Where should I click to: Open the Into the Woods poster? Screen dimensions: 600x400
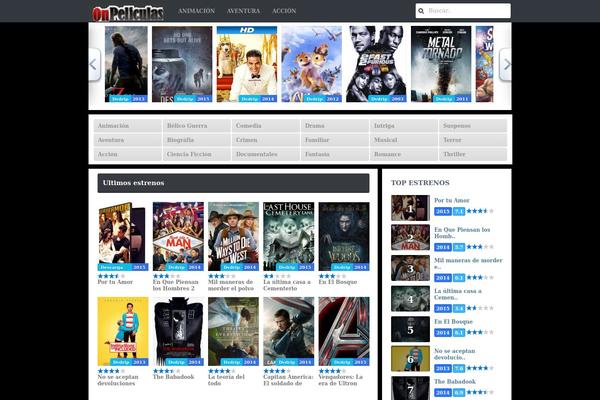click(344, 236)
